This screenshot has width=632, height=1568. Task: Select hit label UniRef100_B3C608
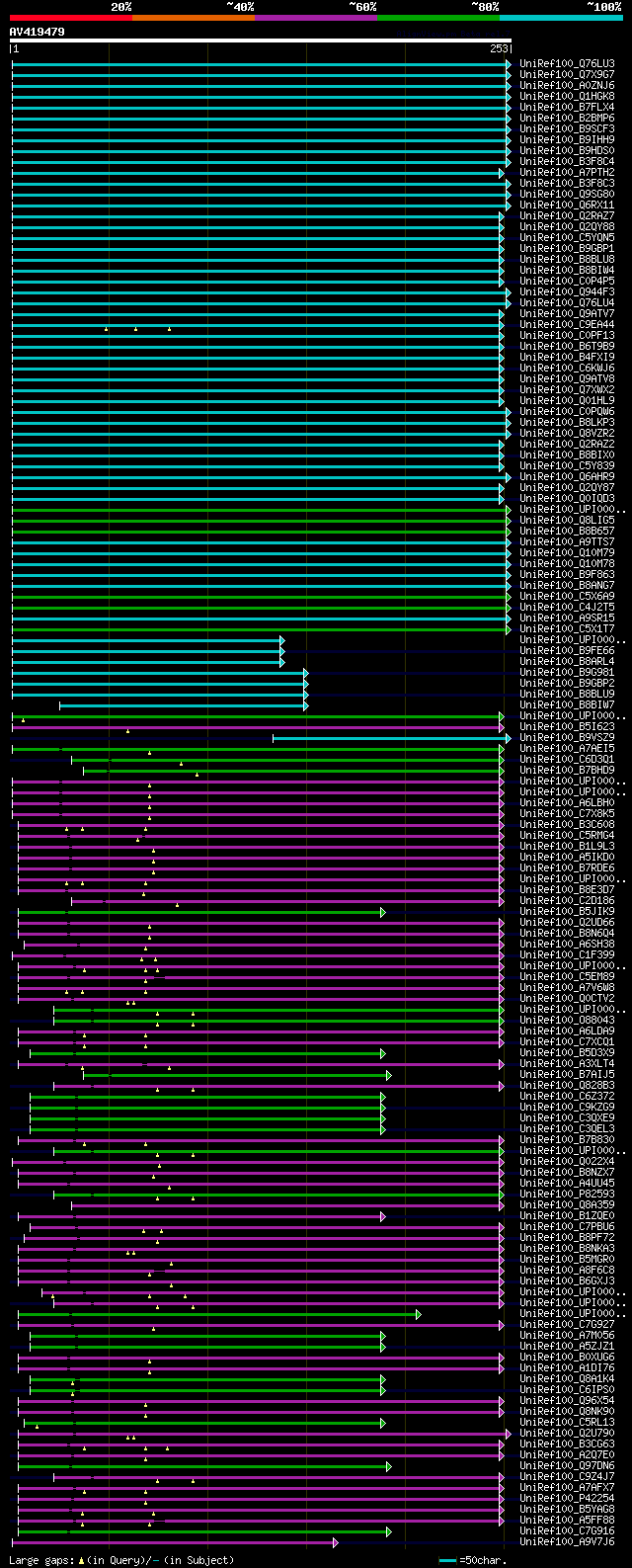pyautogui.click(x=567, y=825)
